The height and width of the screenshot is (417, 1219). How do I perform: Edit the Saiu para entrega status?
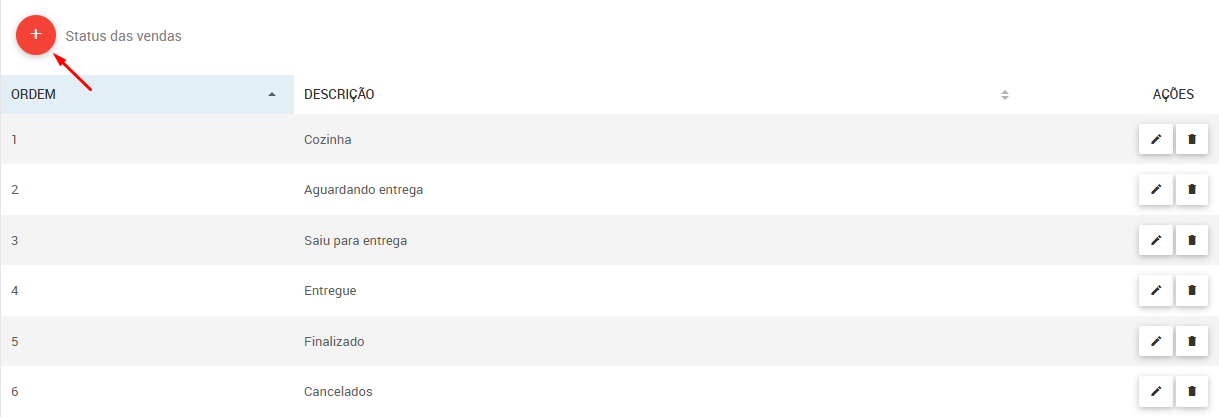pos(1156,240)
